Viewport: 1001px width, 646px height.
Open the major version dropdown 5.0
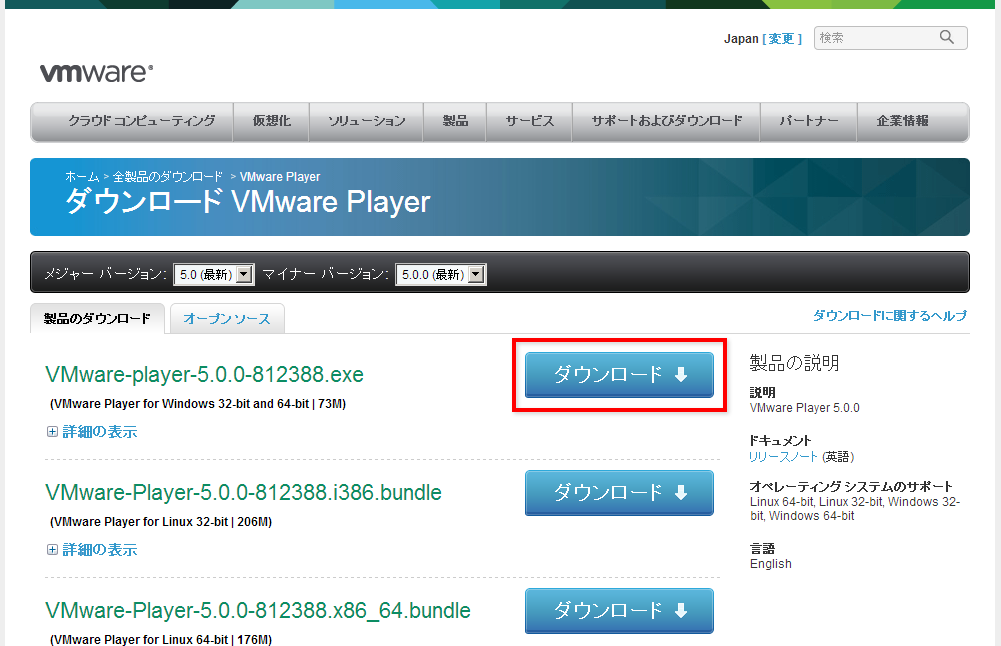click(x=214, y=274)
